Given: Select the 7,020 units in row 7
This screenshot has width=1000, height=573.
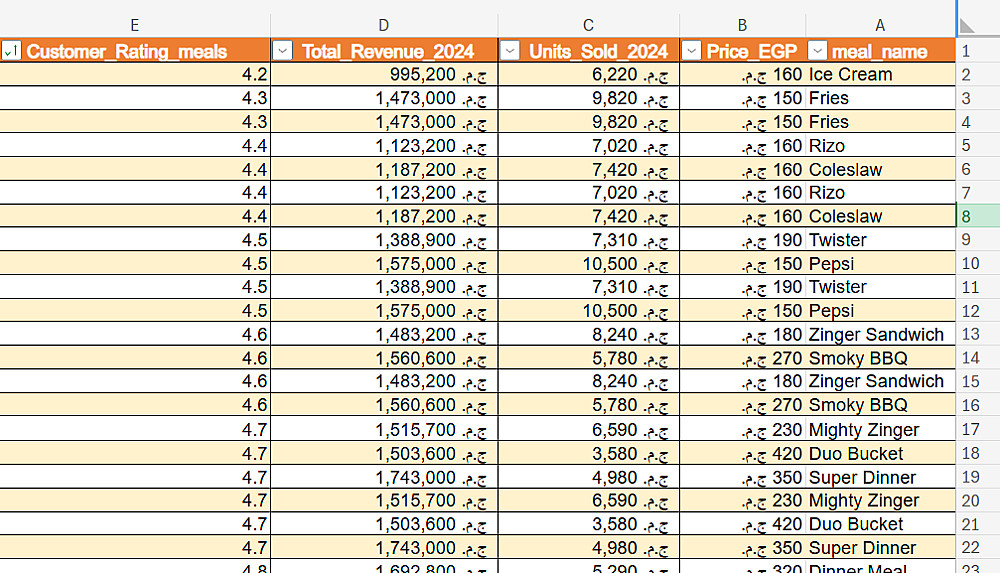Looking at the screenshot, I should pos(589,193).
